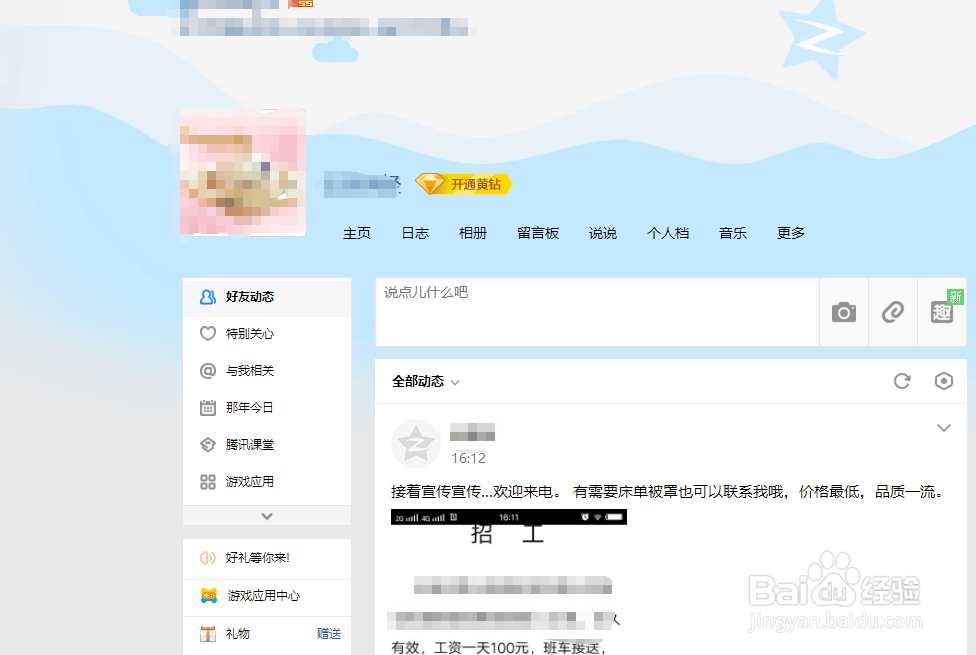
Task: Expand the 全部动态 filter dropdown
Action: click(423, 382)
